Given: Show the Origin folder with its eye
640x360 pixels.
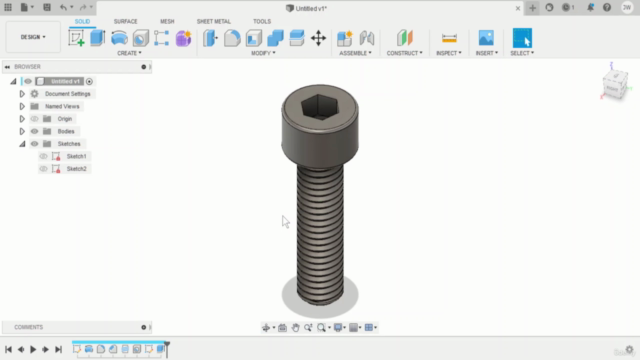Looking at the screenshot, I should pos(34,119).
